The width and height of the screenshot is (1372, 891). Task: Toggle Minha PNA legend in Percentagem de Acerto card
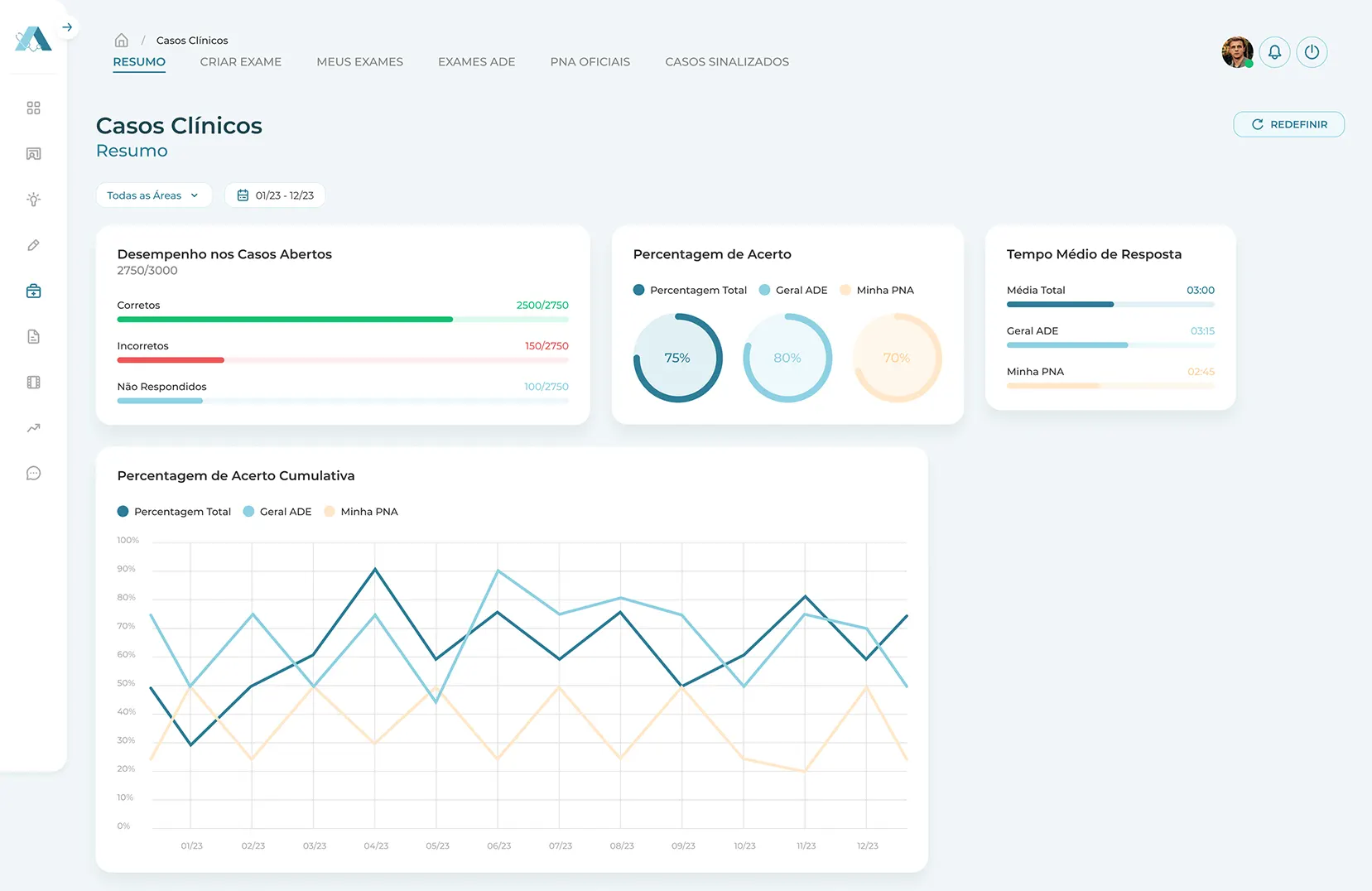coord(877,290)
